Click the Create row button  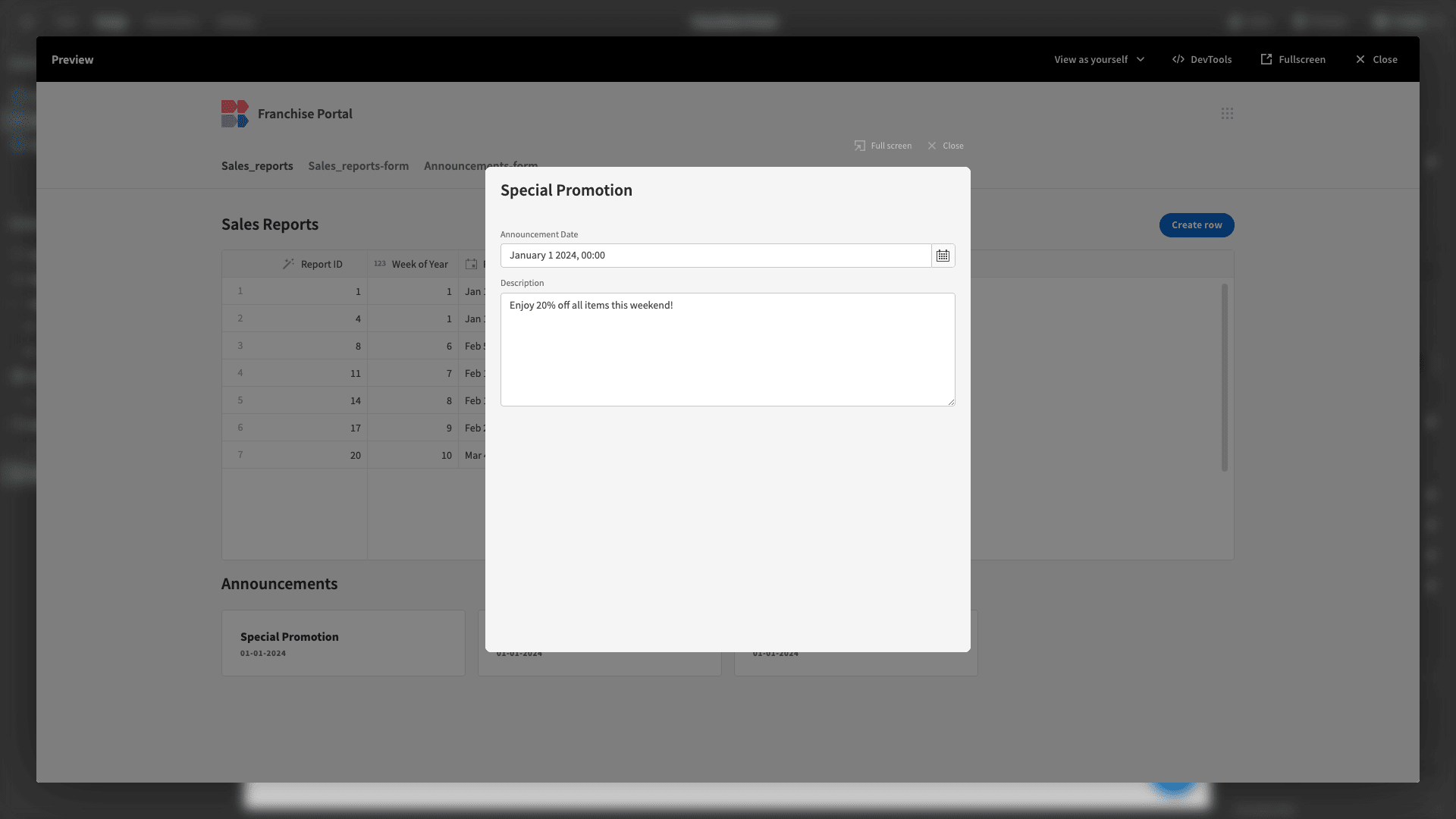pyautogui.click(x=1197, y=225)
